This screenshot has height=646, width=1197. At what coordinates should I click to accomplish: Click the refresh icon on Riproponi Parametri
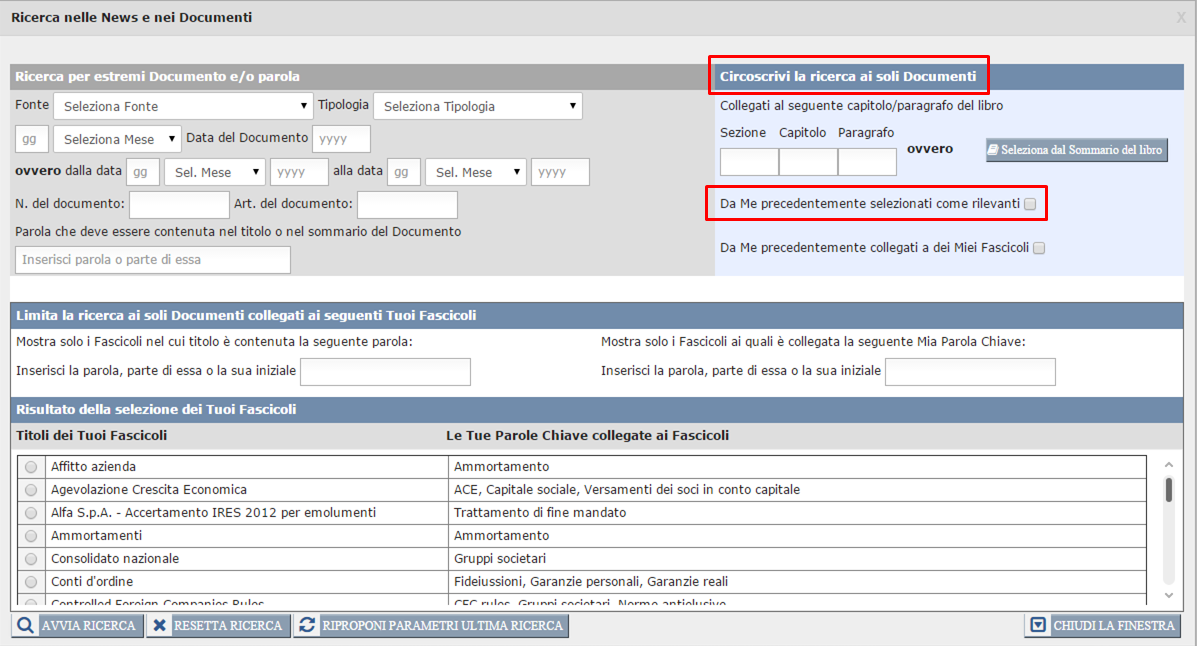point(308,626)
